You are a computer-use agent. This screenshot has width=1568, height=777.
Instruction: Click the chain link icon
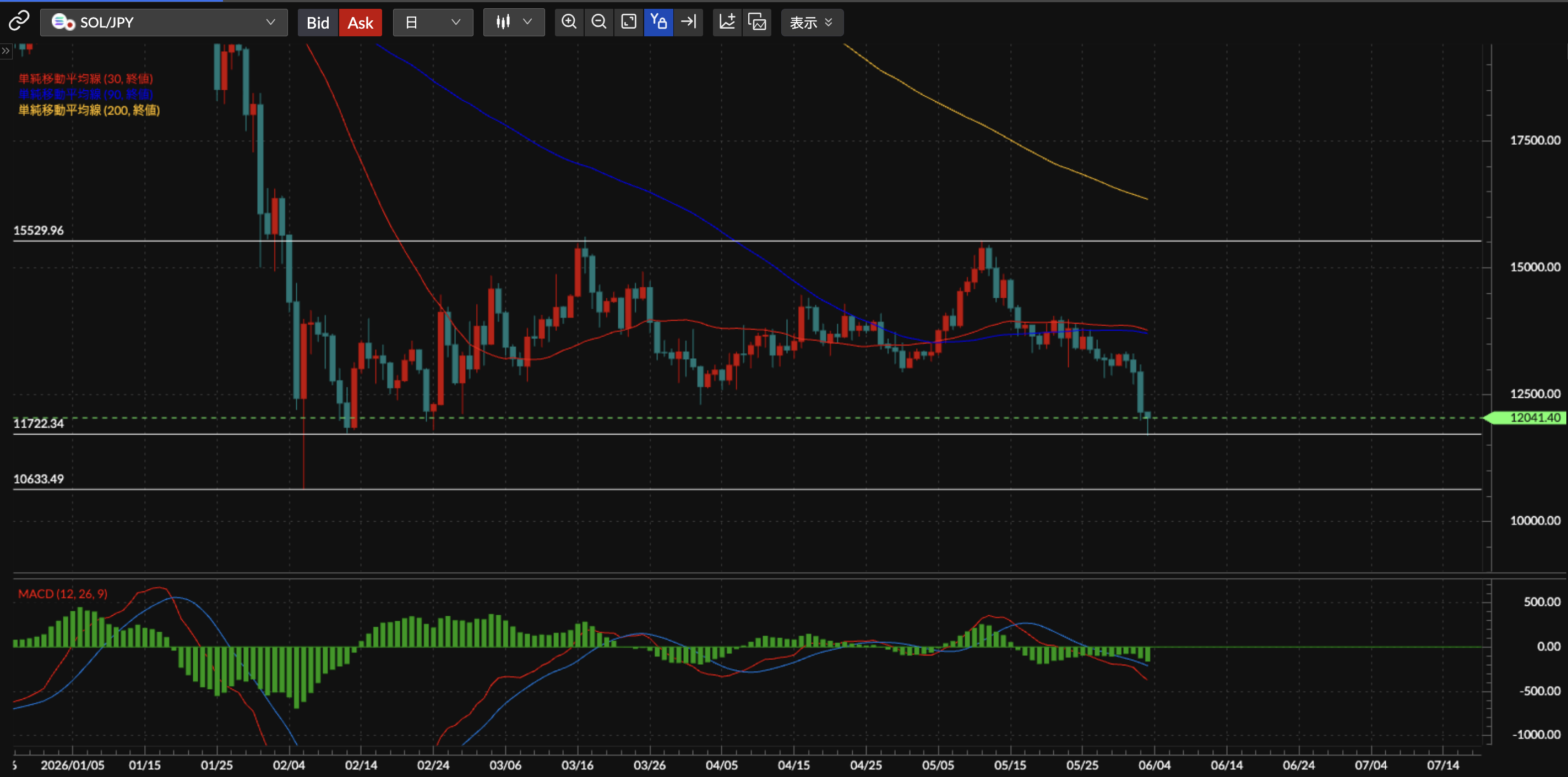19,21
